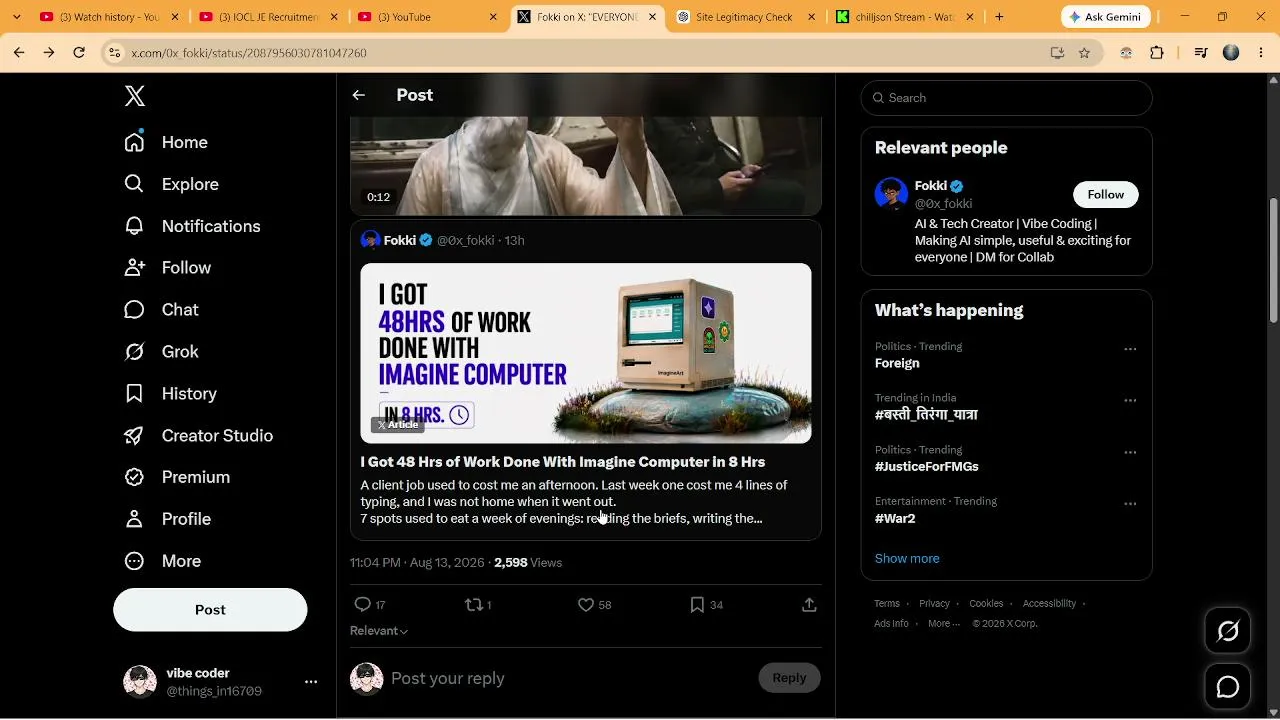Click Show more under What's happening
Viewport: 1280px width, 720px height.
(x=907, y=559)
